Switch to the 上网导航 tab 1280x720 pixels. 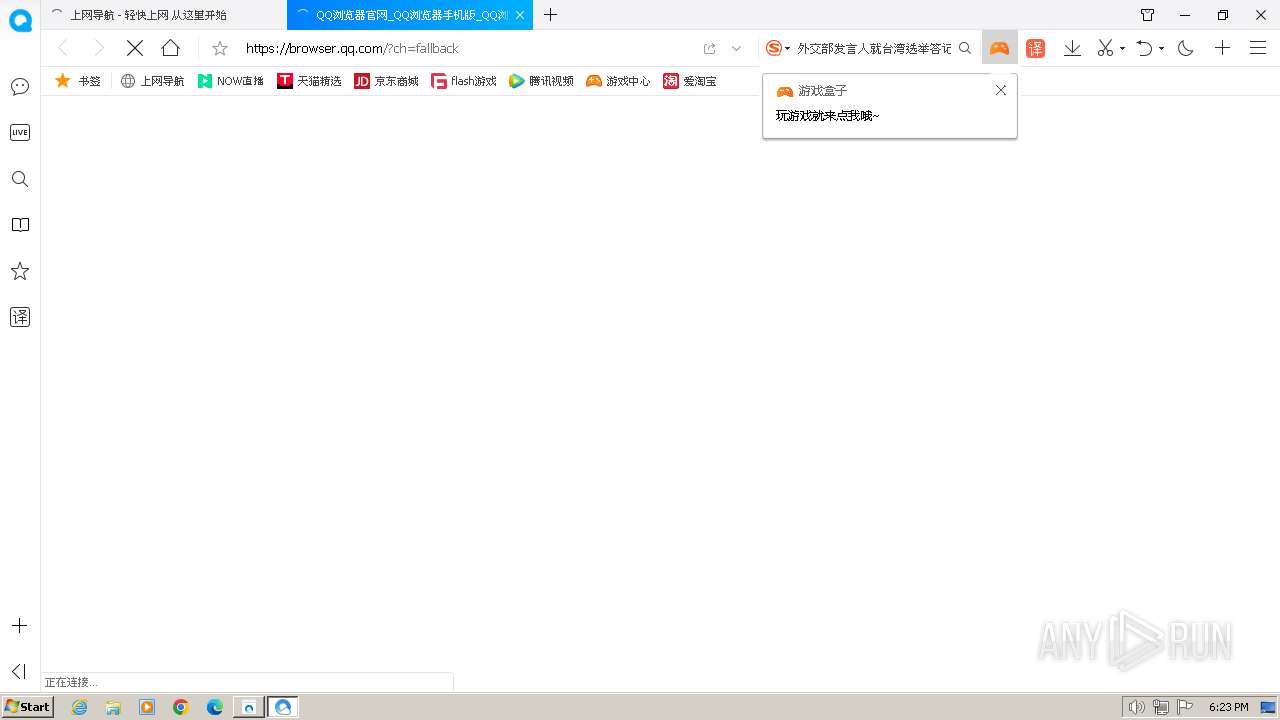click(163, 15)
